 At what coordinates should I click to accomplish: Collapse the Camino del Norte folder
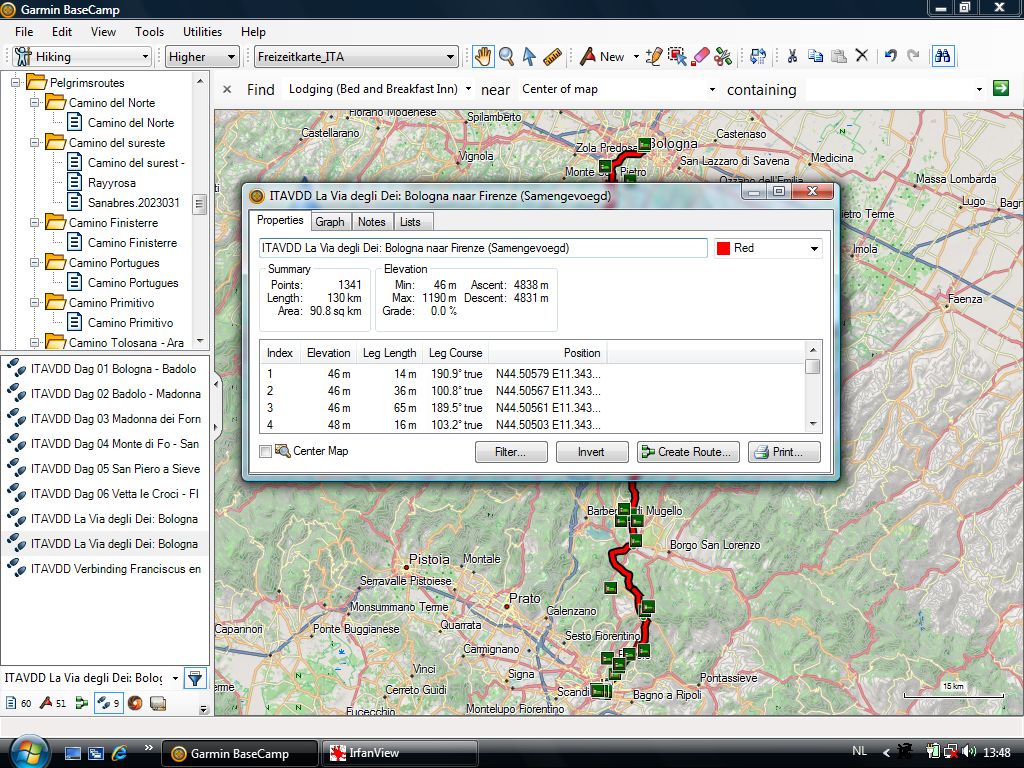coord(34,103)
